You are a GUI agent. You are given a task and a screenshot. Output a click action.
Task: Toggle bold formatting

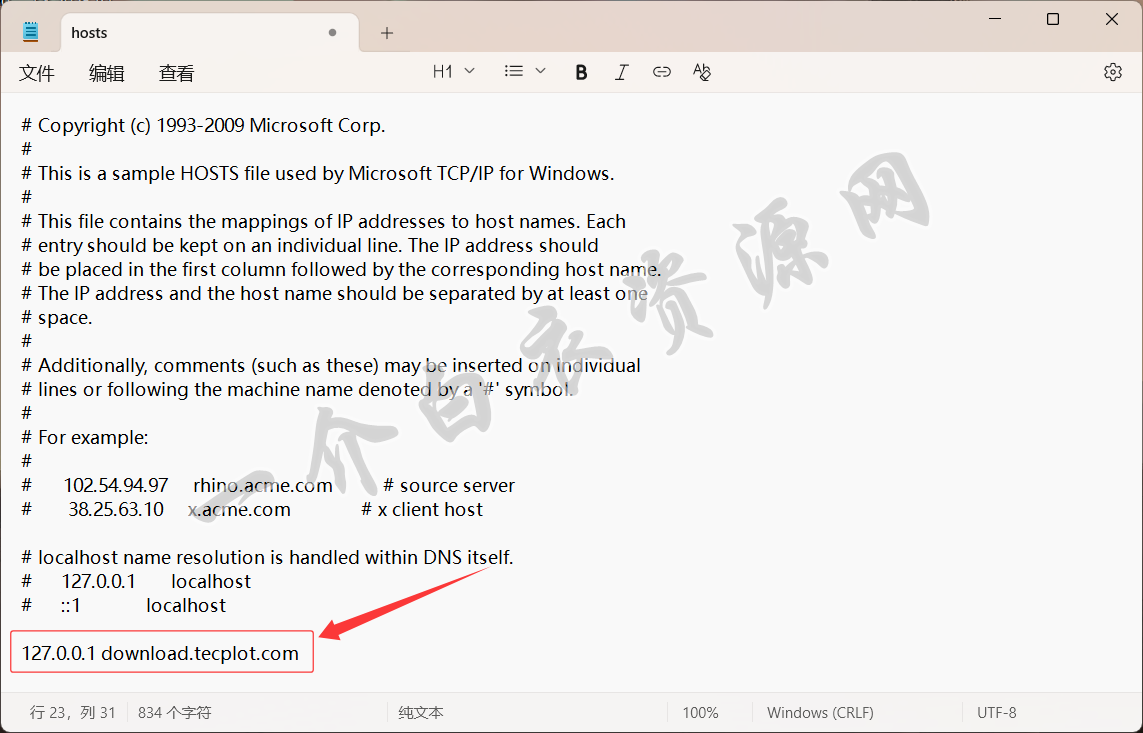(x=581, y=72)
